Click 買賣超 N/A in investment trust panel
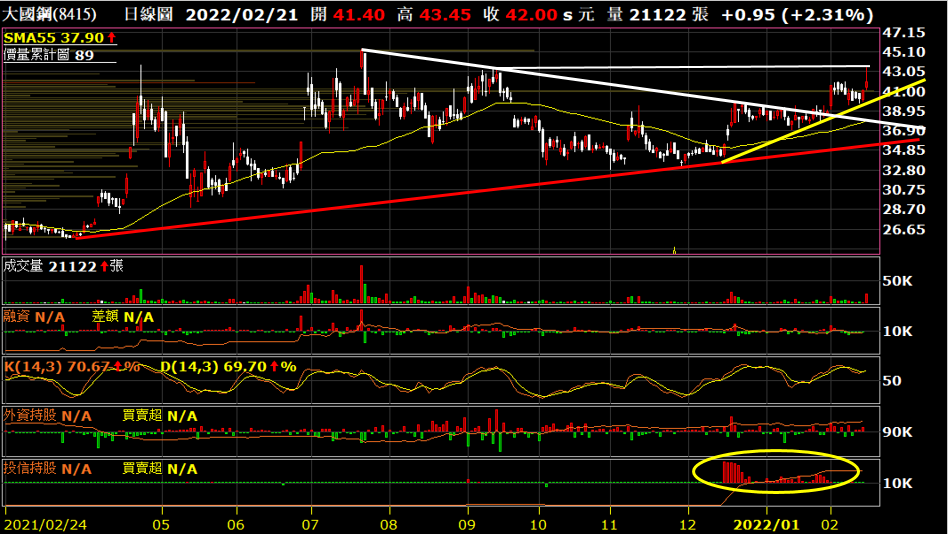This screenshot has height=534, width=948. (160, 469)
